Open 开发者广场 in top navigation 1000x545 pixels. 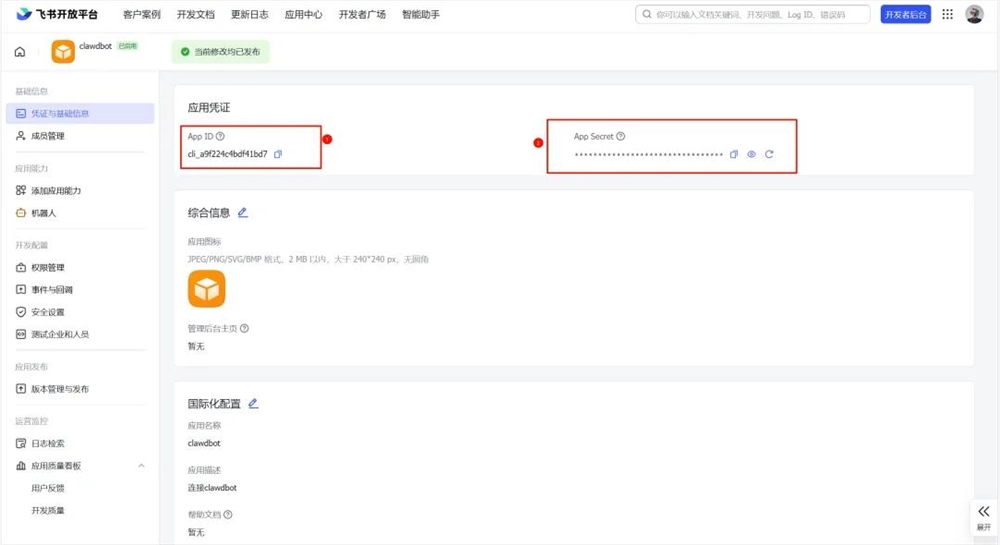(362, 14)
